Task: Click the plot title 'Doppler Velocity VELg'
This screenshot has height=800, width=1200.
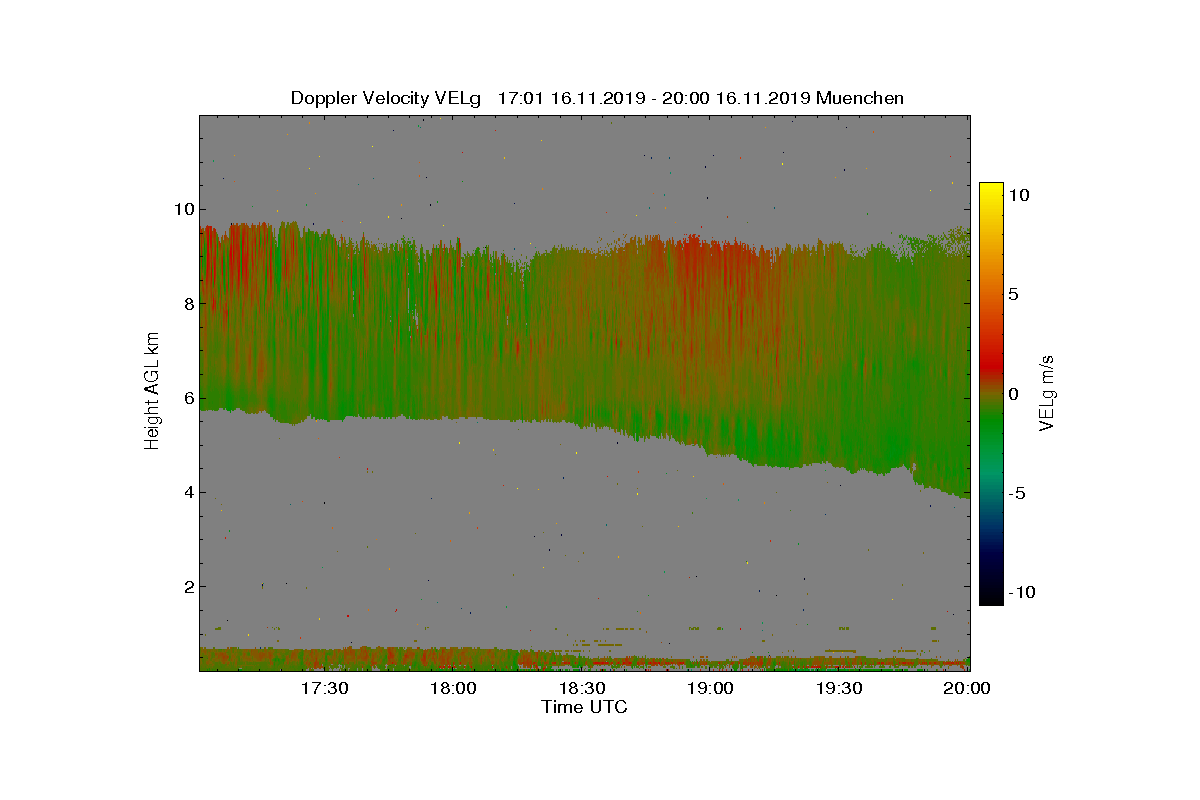Action: click(x=386, y=98)
